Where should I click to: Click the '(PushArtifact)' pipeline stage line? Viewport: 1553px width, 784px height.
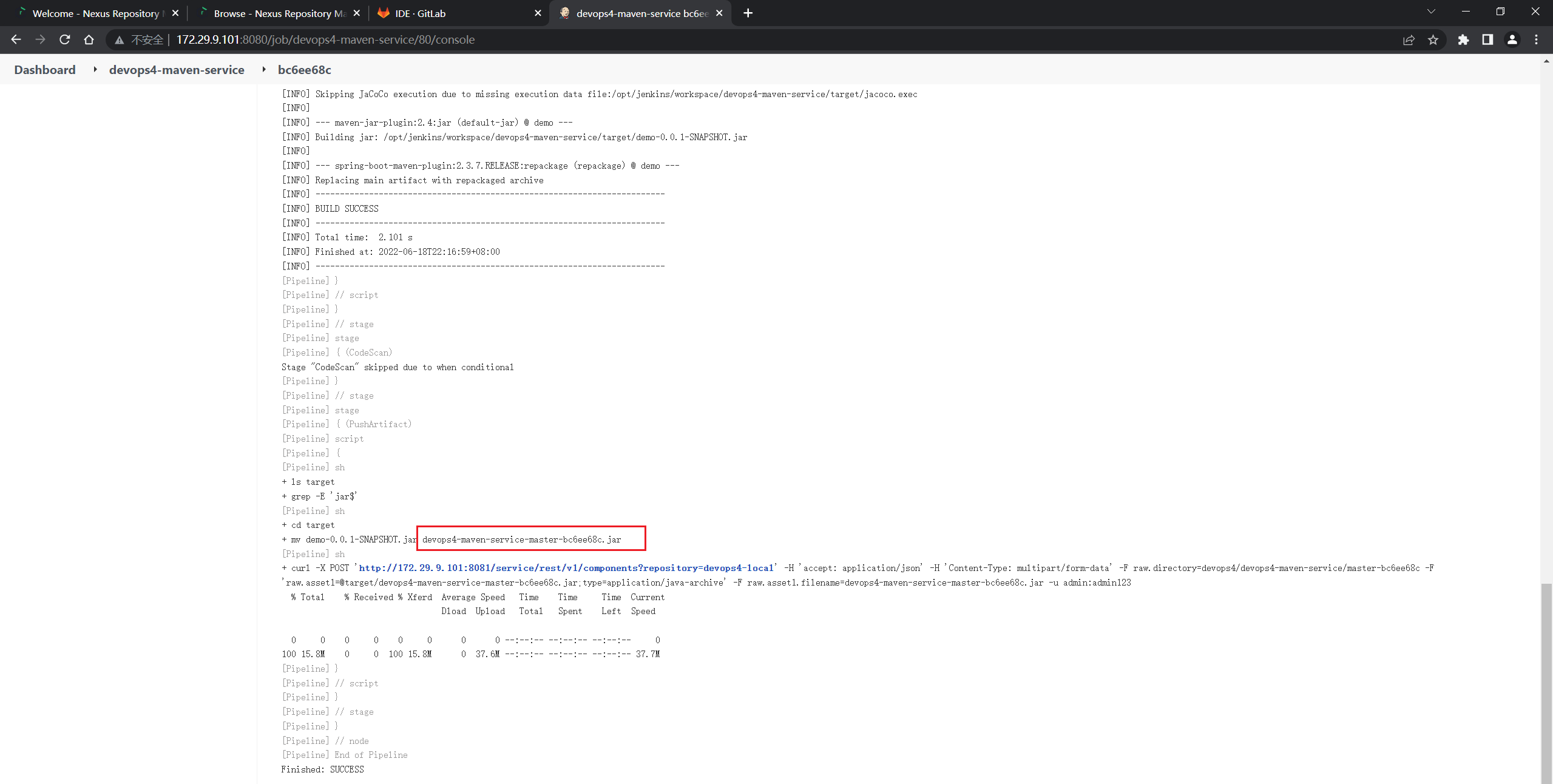[347, 424]
